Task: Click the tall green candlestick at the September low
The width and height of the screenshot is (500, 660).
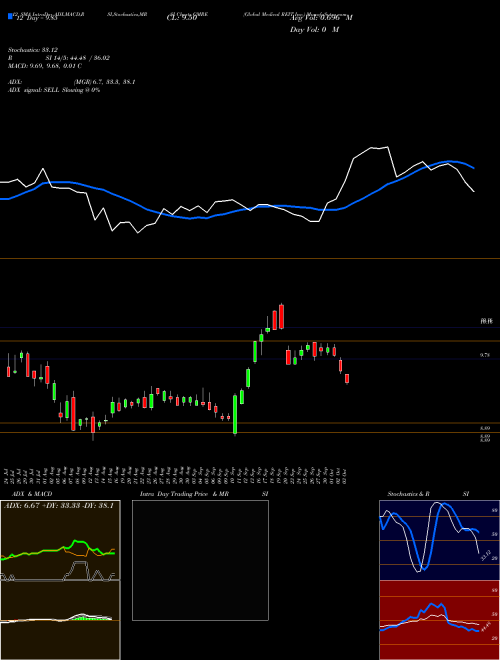Action: pyautogui.click(x=235, y=414)
